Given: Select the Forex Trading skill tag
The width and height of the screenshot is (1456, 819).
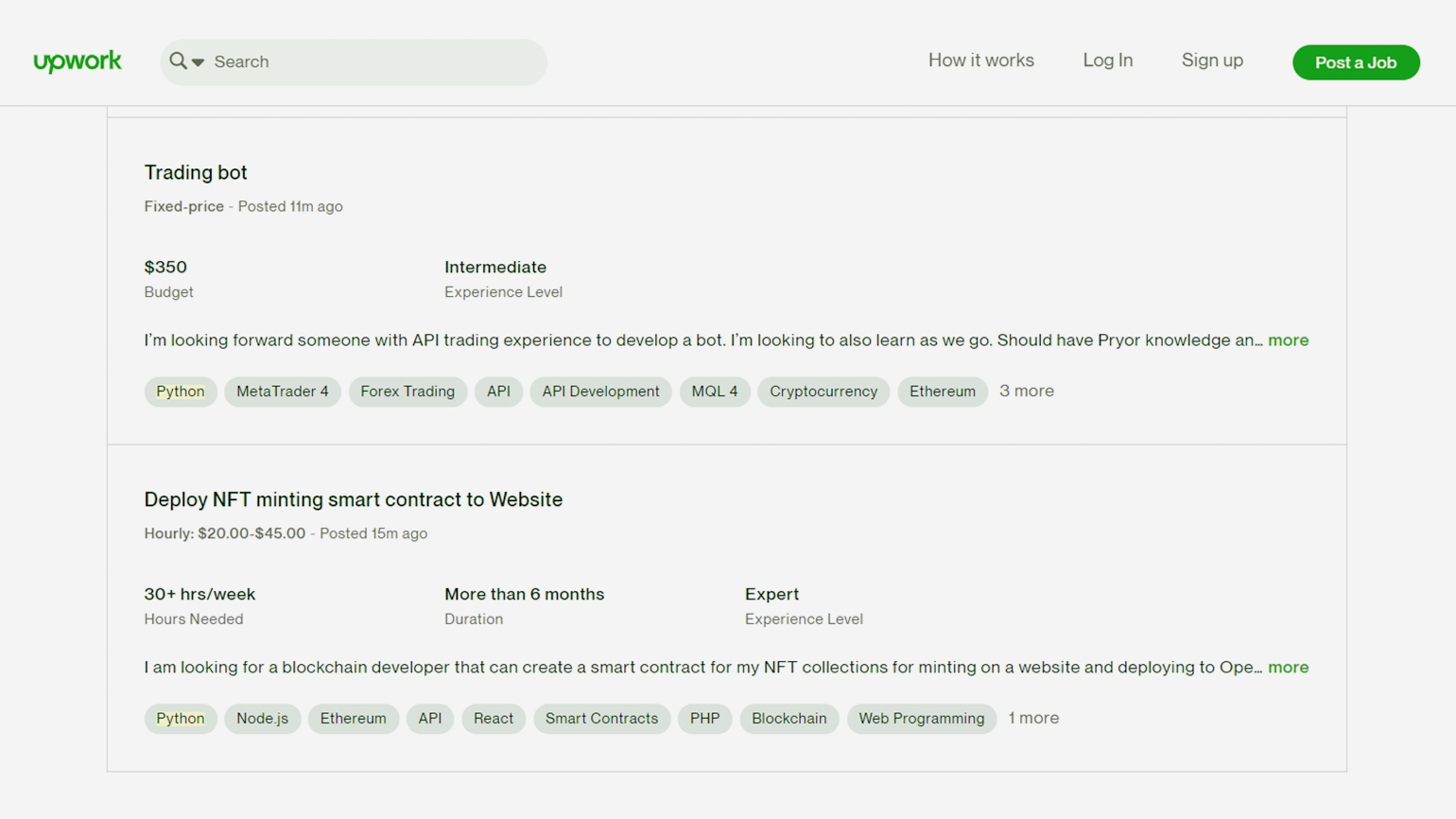Looking at the screenshot, I should pos(407,392).
